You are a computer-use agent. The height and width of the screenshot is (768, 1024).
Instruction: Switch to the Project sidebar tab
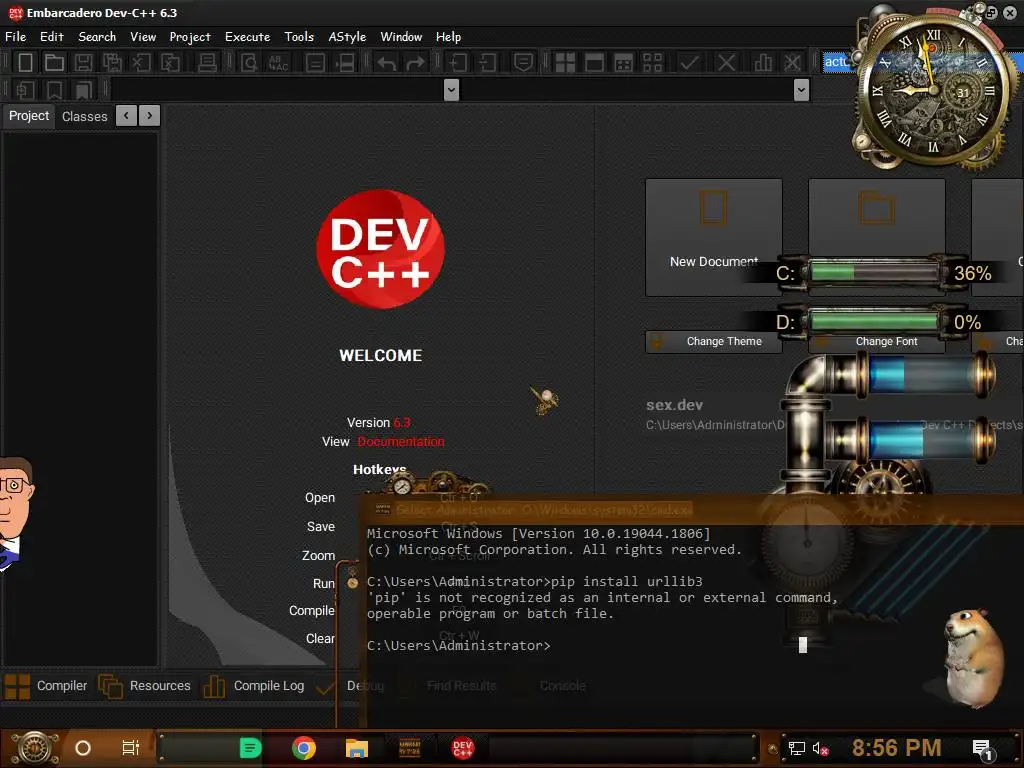click(x=29, y=116)
